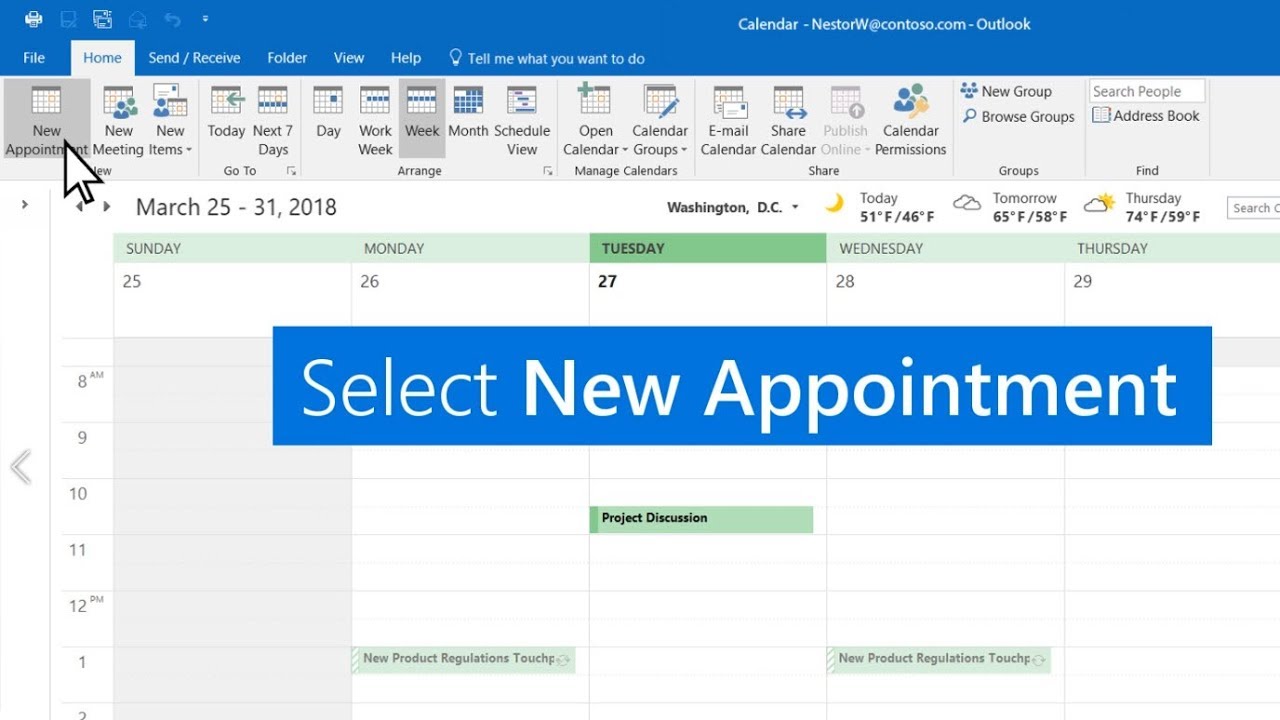Open the Calendar Groups dropdown

point(660,121)
